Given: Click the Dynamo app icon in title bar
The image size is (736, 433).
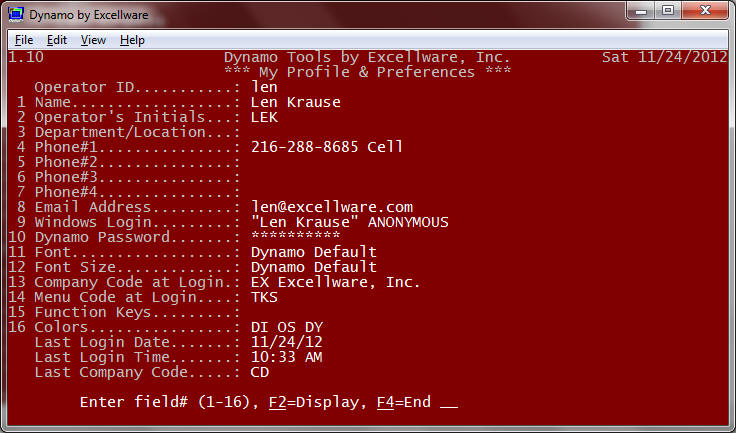Looking at the screenshot, I should tap(16, 13).
